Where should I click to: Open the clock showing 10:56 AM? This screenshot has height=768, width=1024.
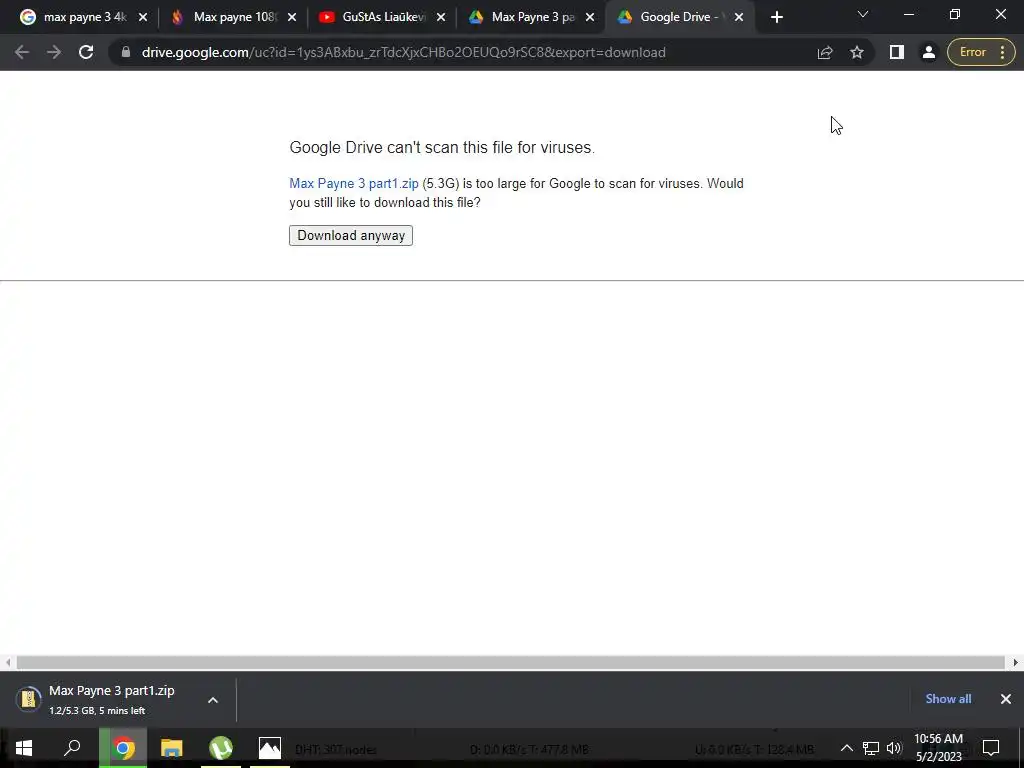[x=938, y=748]
